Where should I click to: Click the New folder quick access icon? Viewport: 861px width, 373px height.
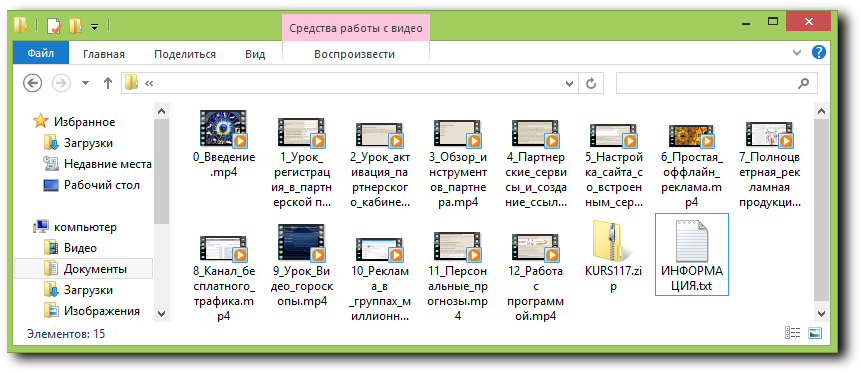pyautogui.click(x=75, y=25)
